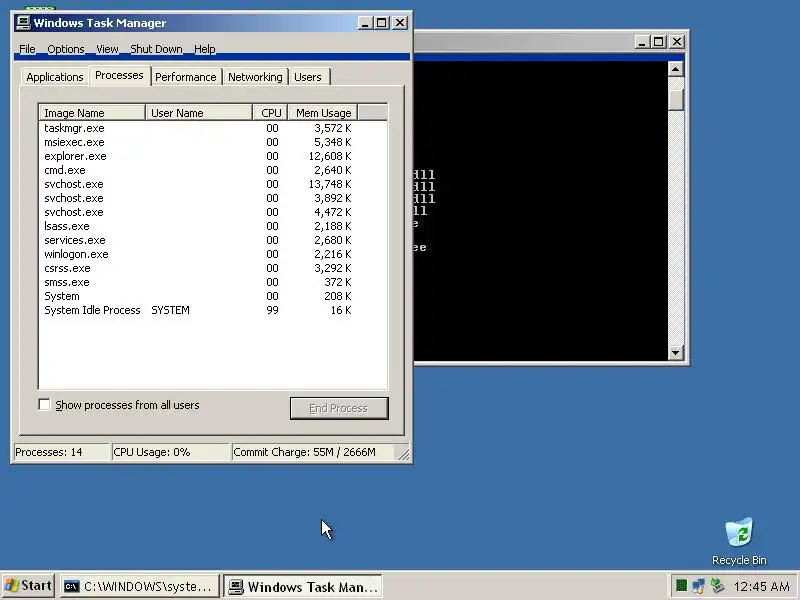Click the command window scroll up arrow
Viewport: 800px width, 600px height.
676,69
